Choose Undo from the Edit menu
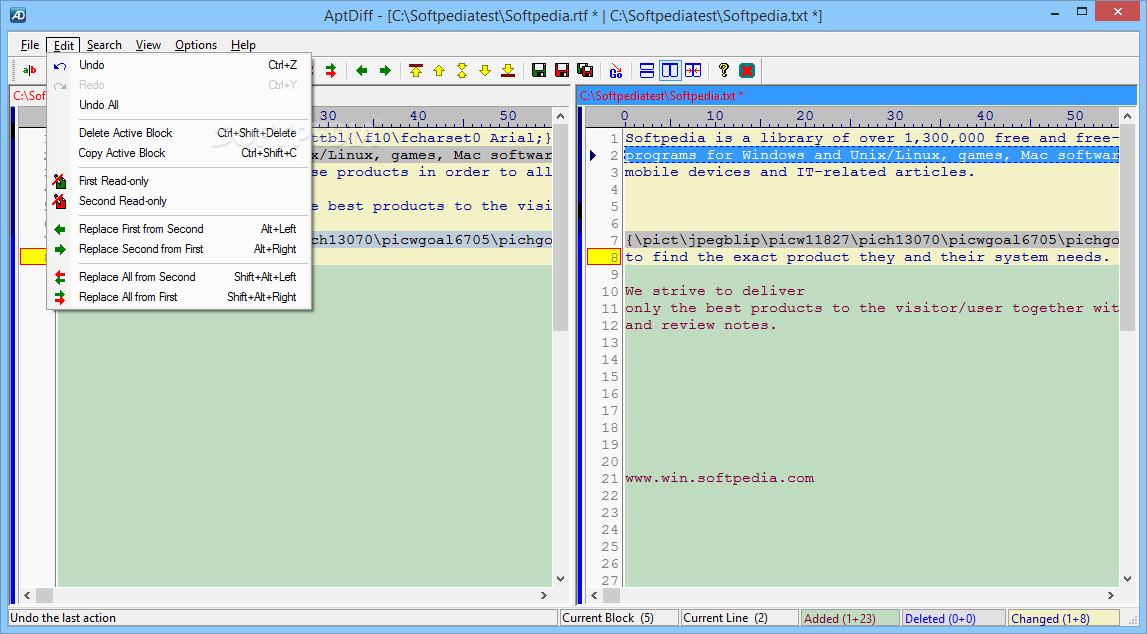Viewport: 1147px width, 634px height. point(179,65)
